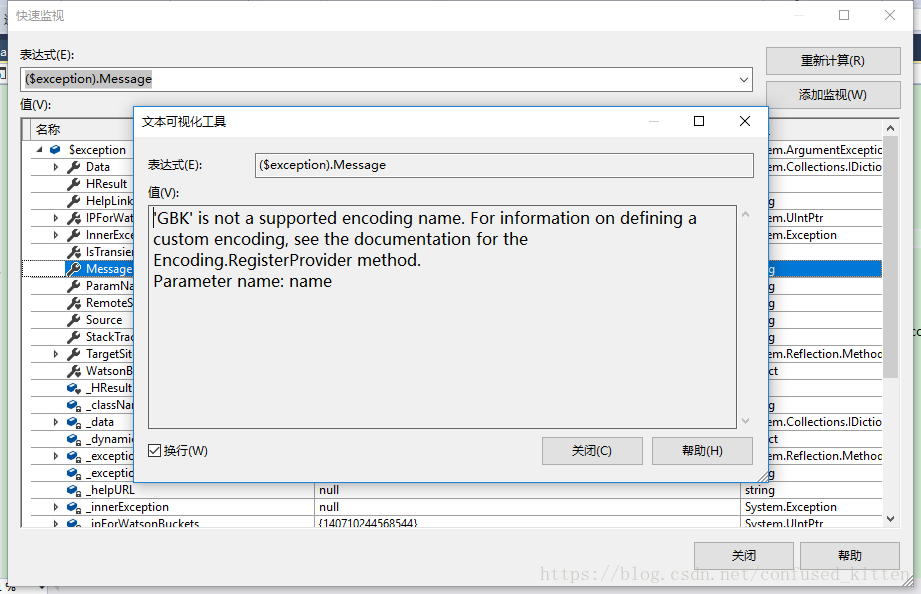Click the QuickWatch grid scroll down arrow
This screenshot has height=594, width=921.
point(890,519)
